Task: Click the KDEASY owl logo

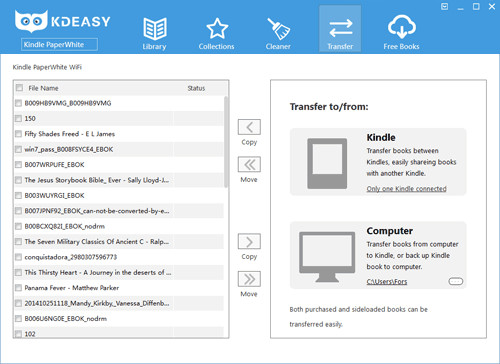Action: click(x=31, y=21)
